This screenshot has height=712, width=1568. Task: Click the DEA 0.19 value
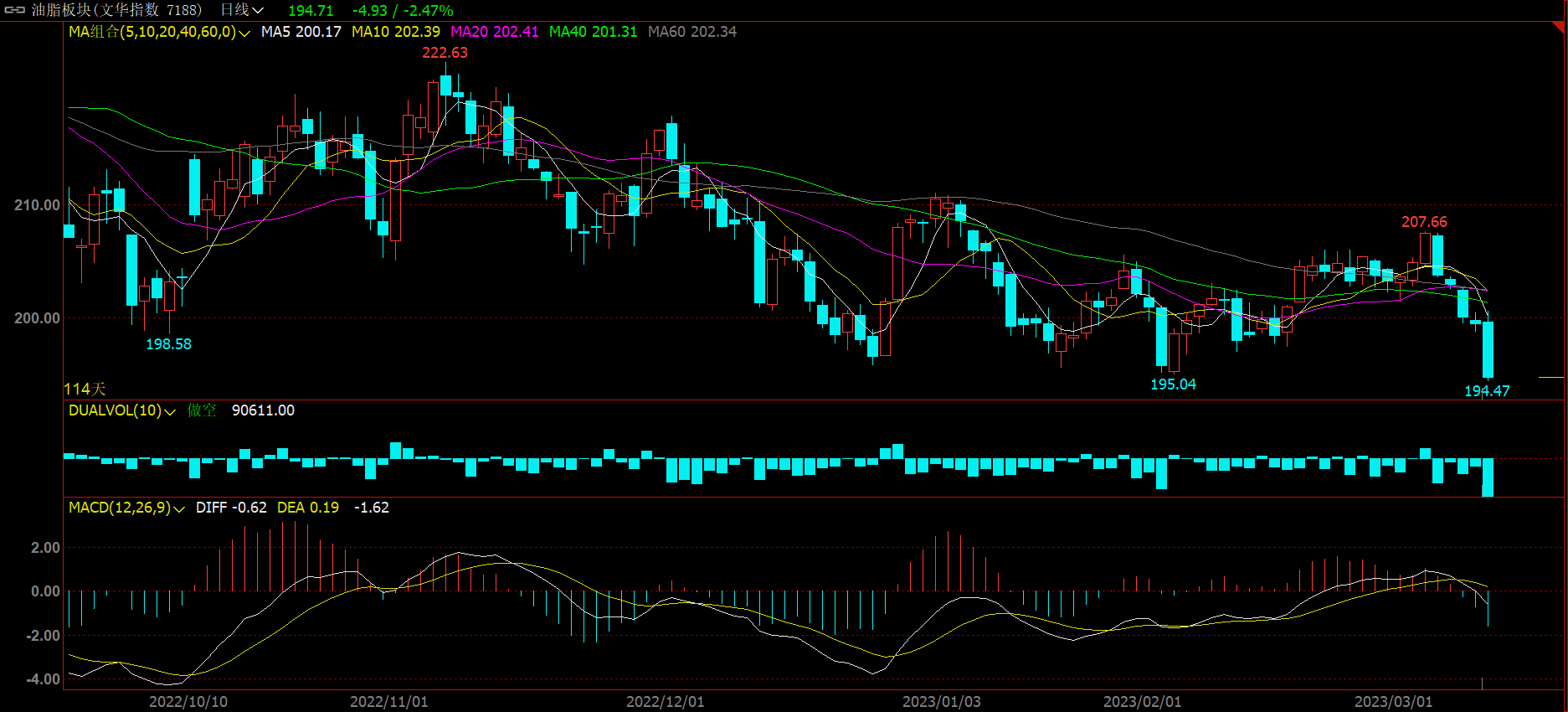pos(308,508)
